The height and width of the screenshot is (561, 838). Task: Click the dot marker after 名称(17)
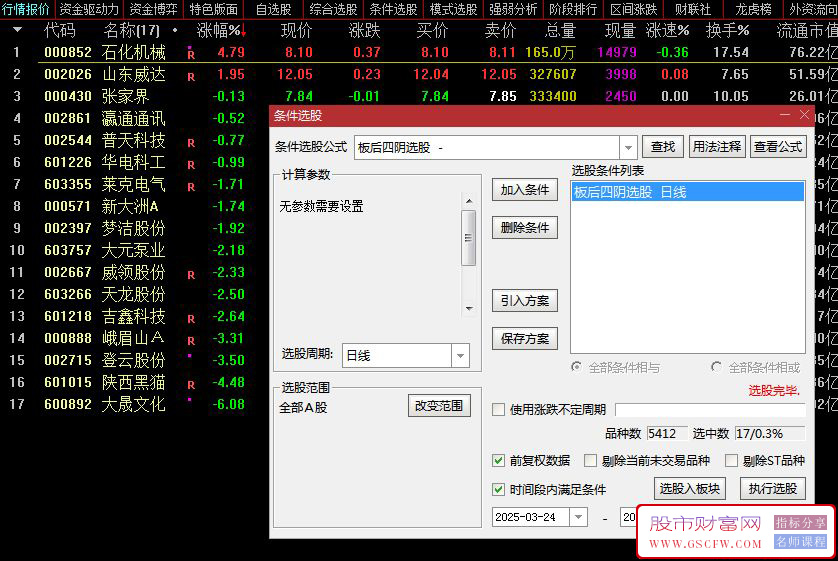[175, 30]
